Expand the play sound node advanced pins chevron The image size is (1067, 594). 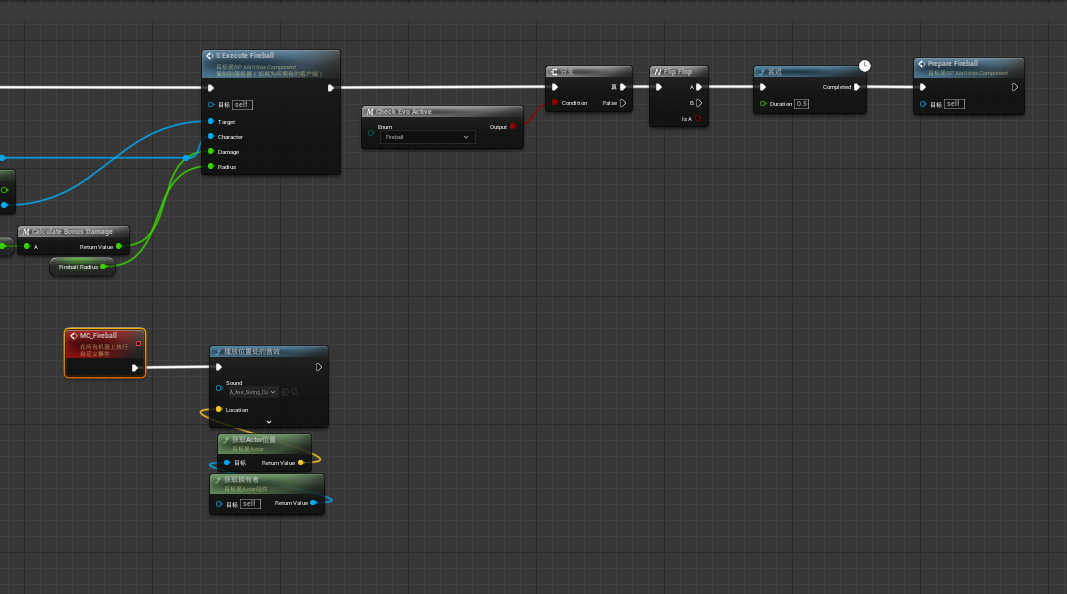[x=269, y=422]
